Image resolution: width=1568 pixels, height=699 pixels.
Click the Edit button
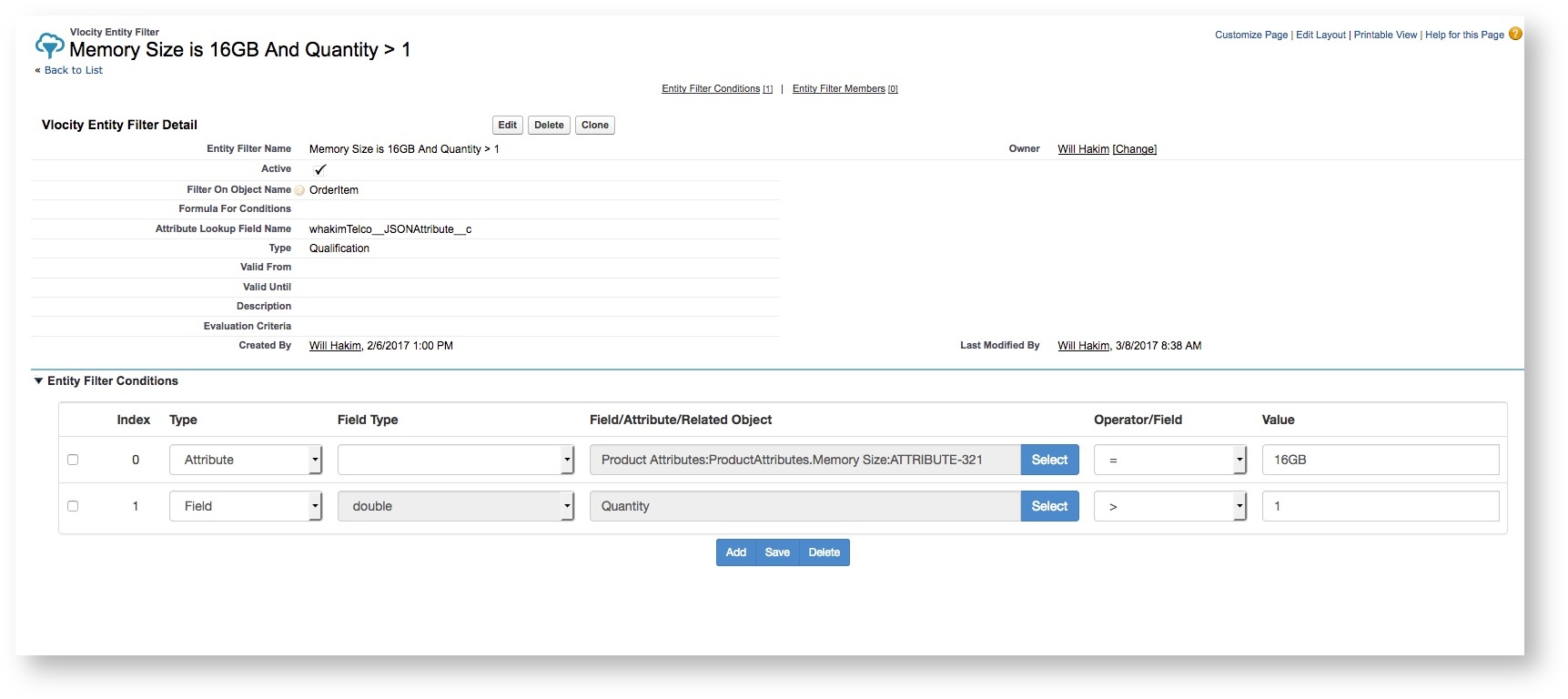pos(508,125)
